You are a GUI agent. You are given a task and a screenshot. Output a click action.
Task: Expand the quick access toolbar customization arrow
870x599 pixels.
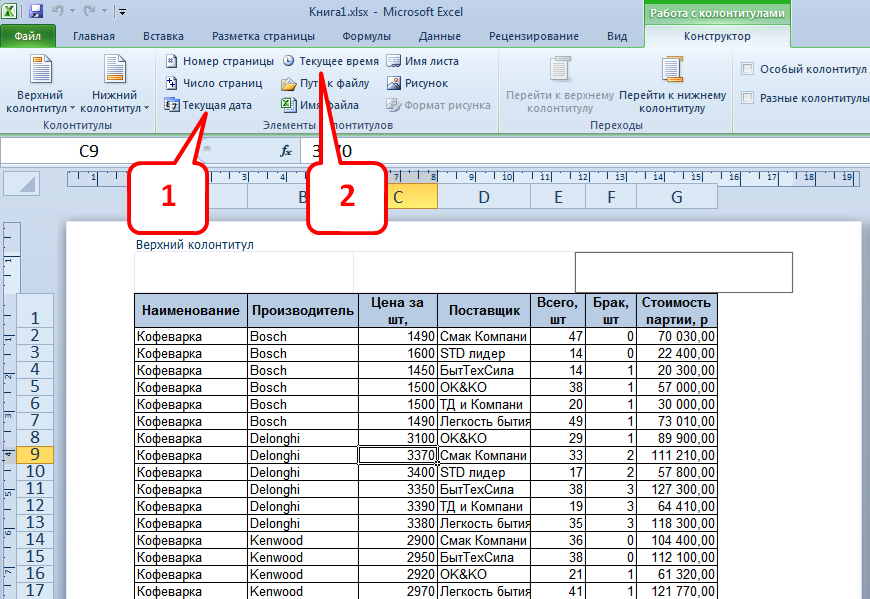(x=122, y=13)
